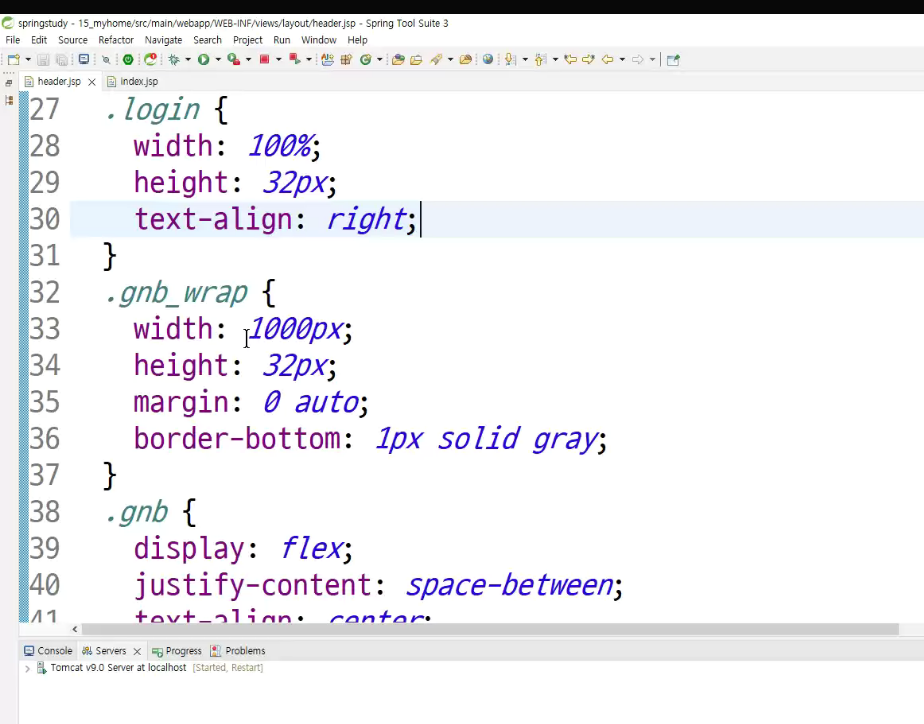Expand the Stop dropdown arrow

[x=279, y=59]
